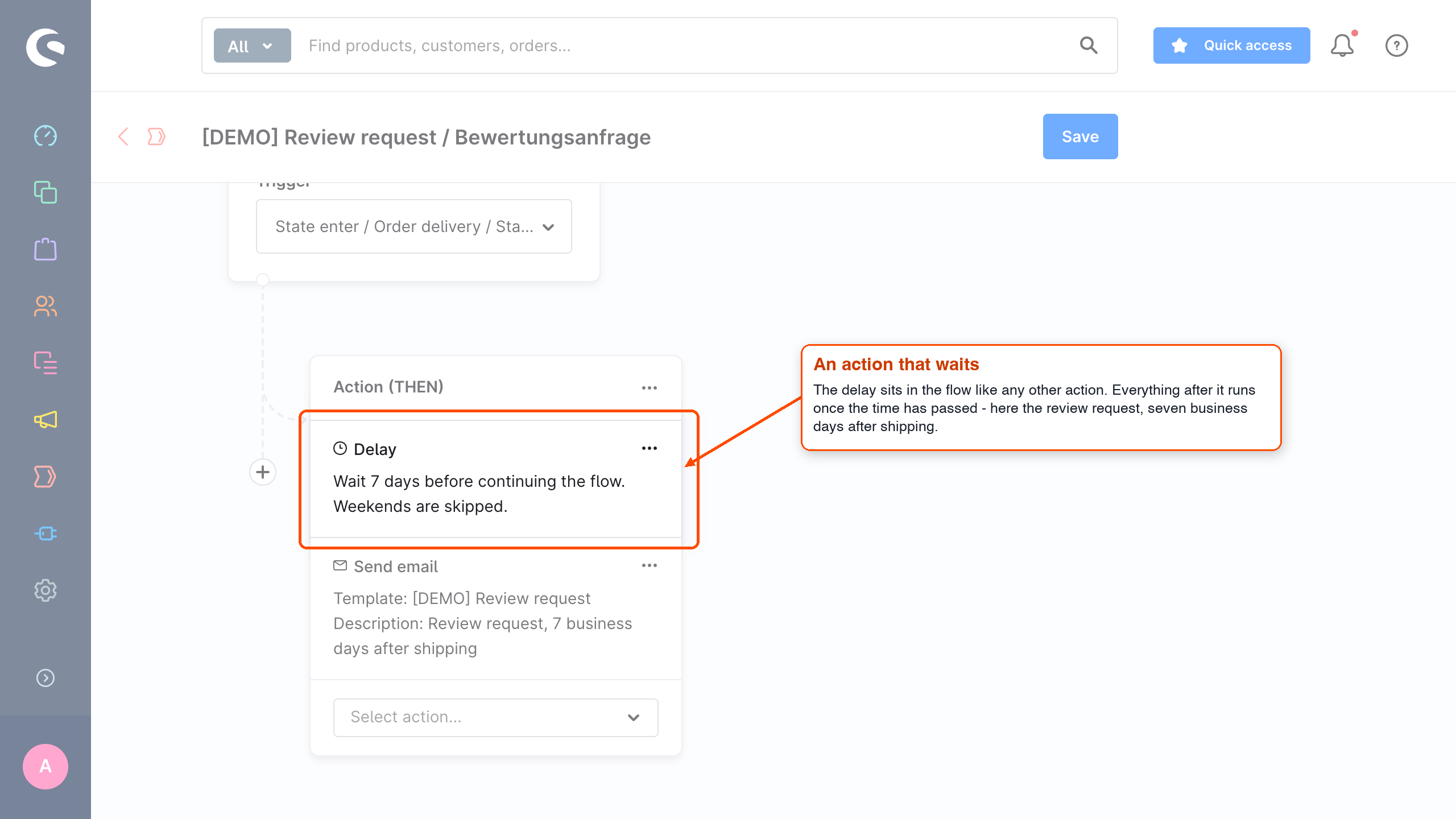The width and height of the screenshot is (1456, 819).
Task: Open the Send email action context menu
Action: point(650,565)
